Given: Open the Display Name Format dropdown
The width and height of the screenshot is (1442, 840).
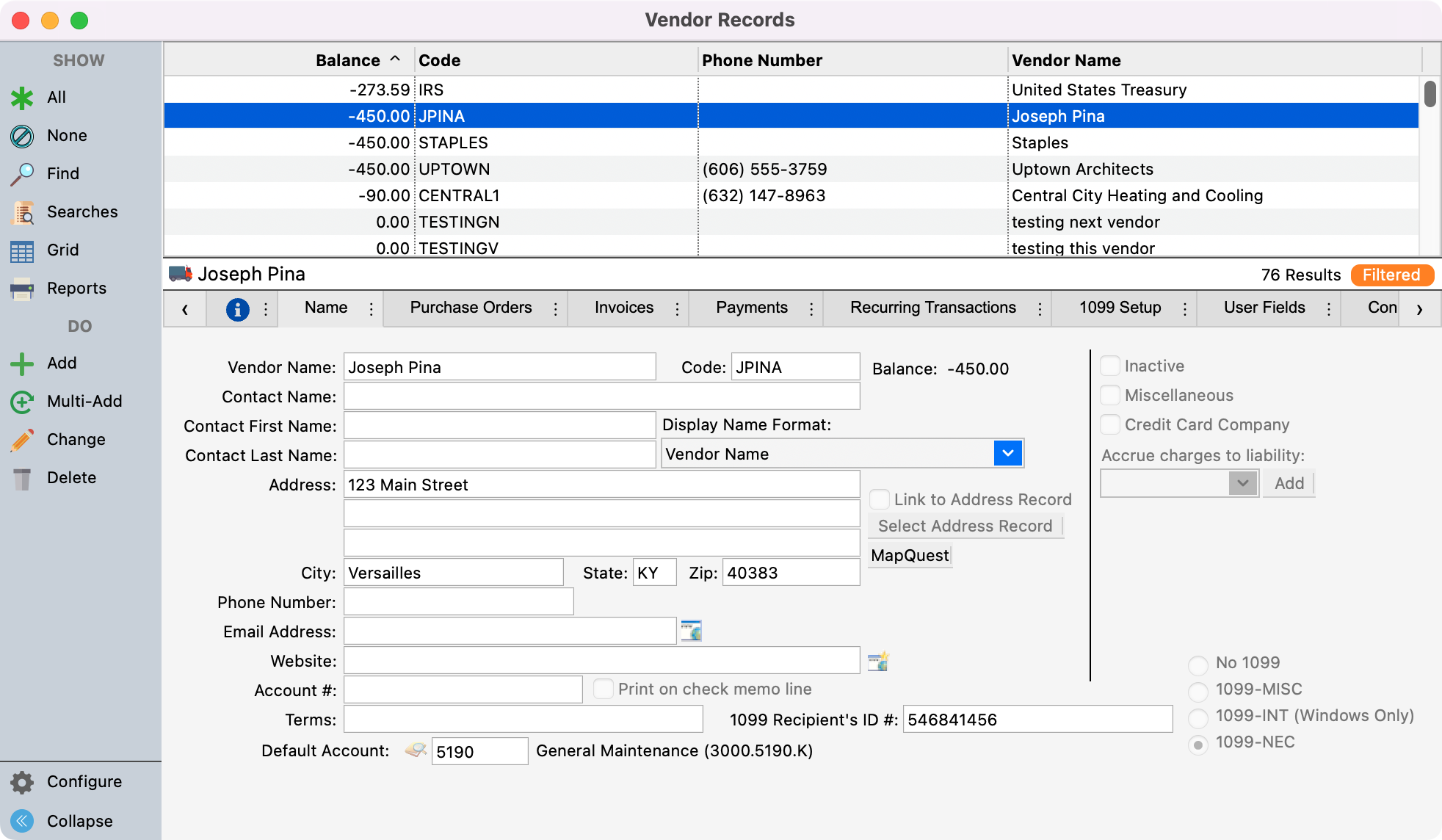Looking at the screenshot, I should (x=1008, y=454).
